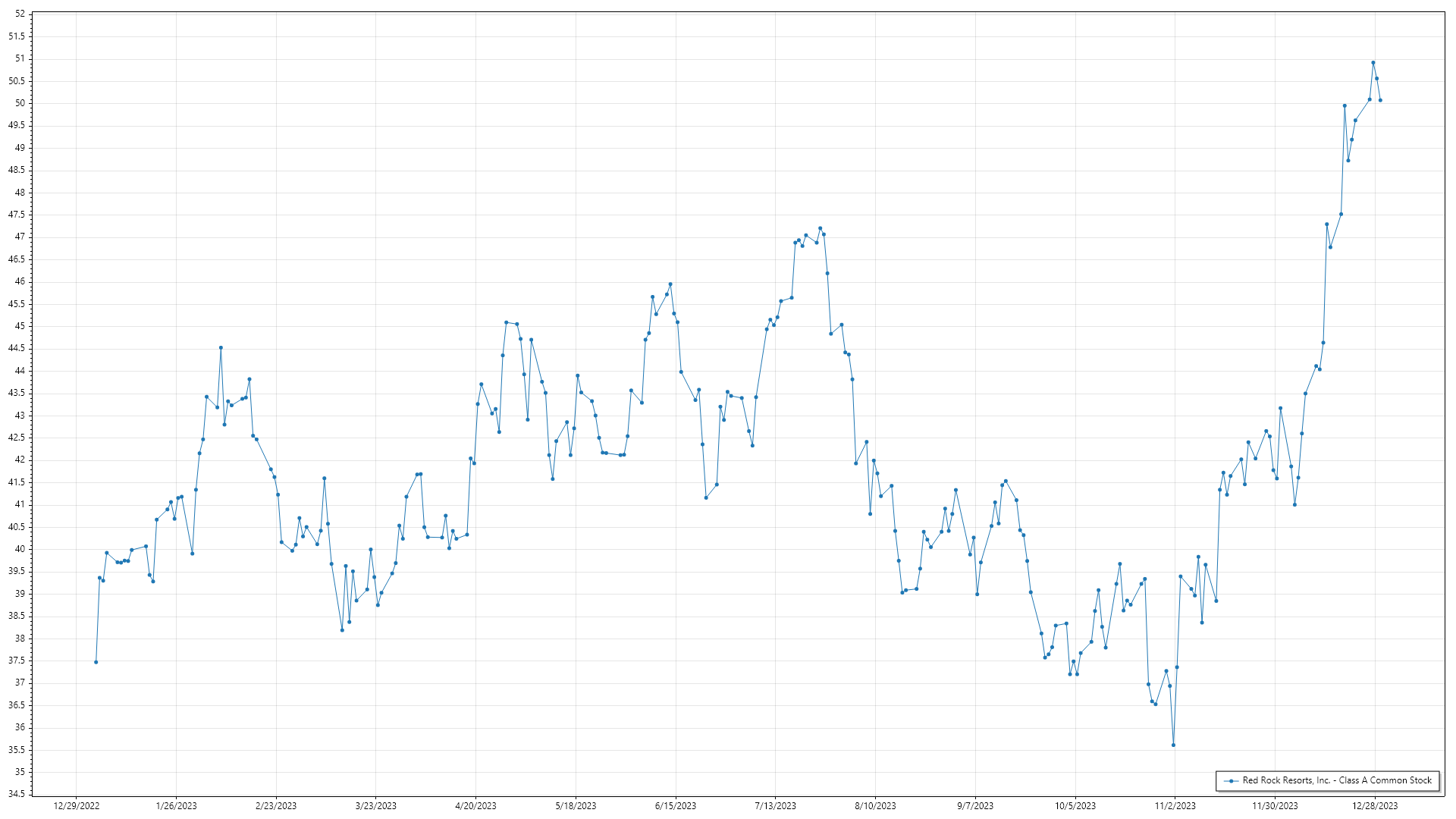Click the 4/20/2023 x-axis date label
This screenshot has height=819, width=1456.
click(x=475, y=805)
